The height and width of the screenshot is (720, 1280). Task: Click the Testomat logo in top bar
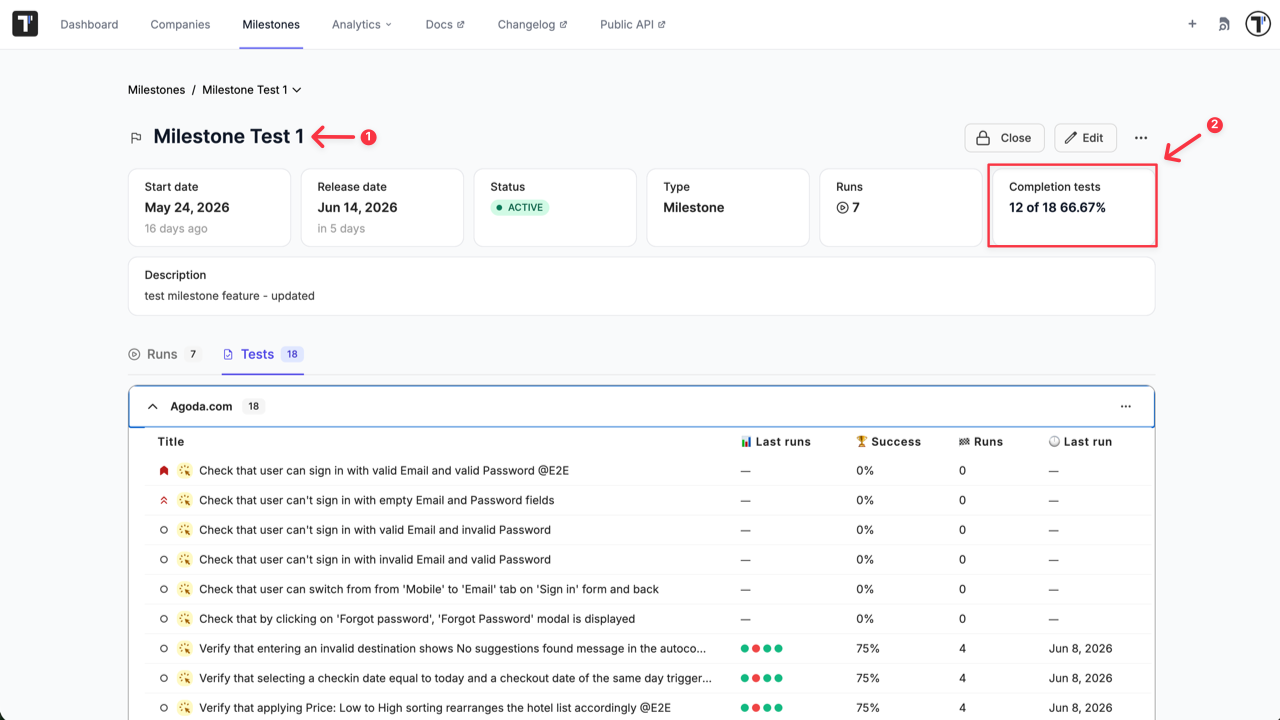[x=25, y=24]
